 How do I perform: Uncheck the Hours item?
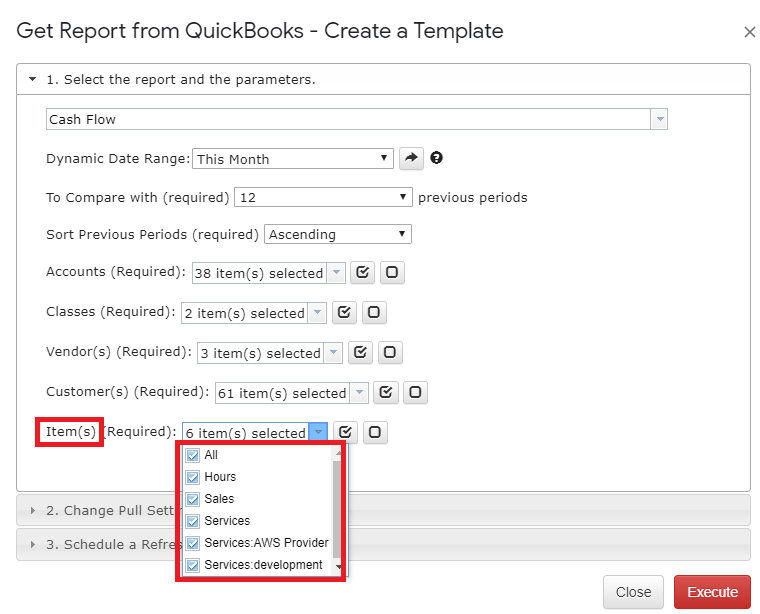[x=192, y=477]
